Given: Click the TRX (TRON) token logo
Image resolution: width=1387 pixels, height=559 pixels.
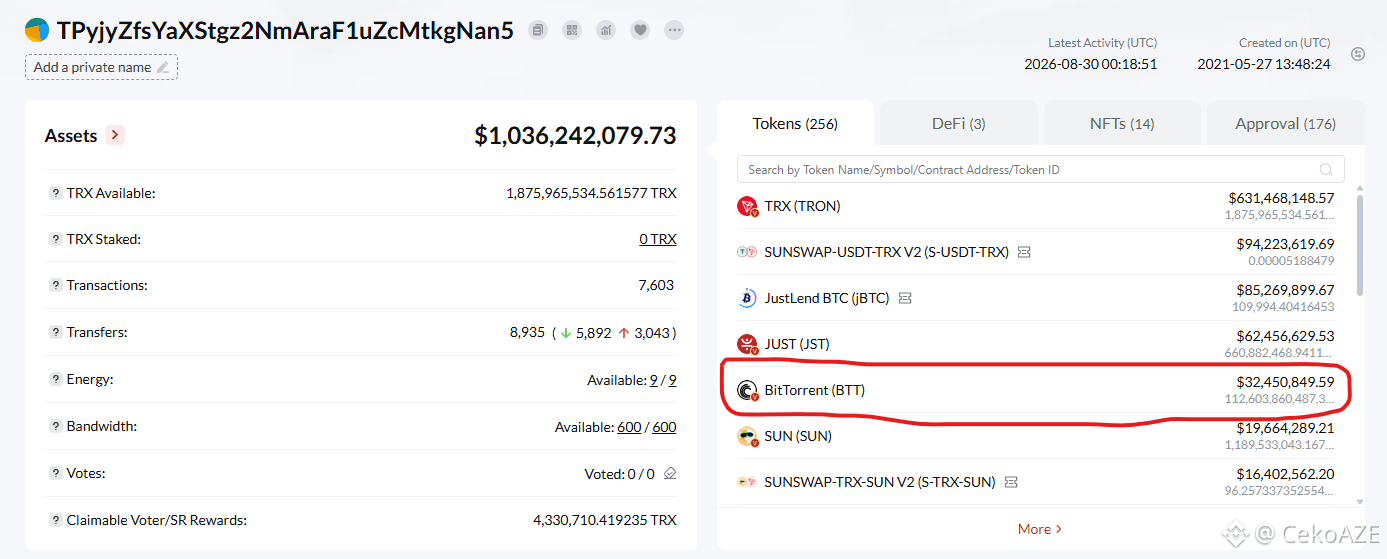Looking at the screenshot, I should pos(747,206).
